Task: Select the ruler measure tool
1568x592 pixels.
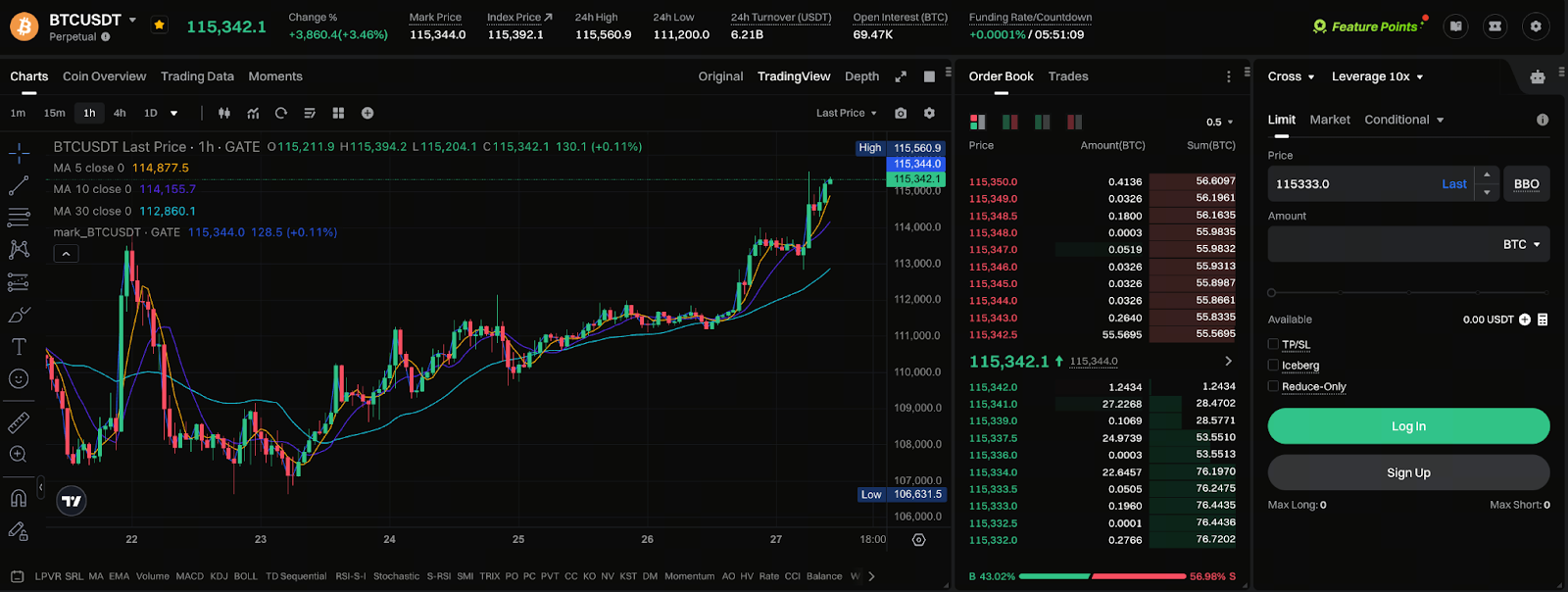Action: click(x=19, y=422)
